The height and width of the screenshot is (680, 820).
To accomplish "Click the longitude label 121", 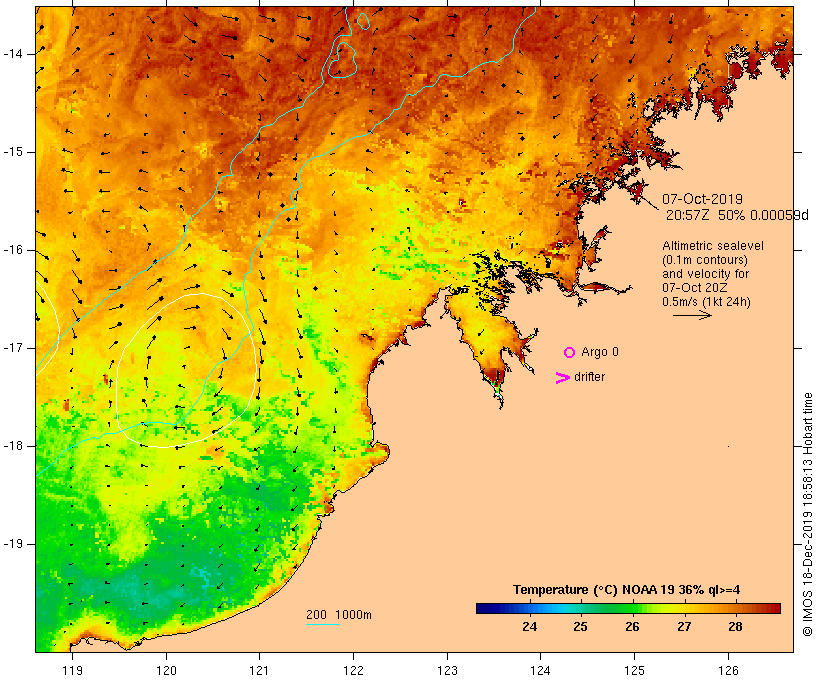I will click(259, 670).
